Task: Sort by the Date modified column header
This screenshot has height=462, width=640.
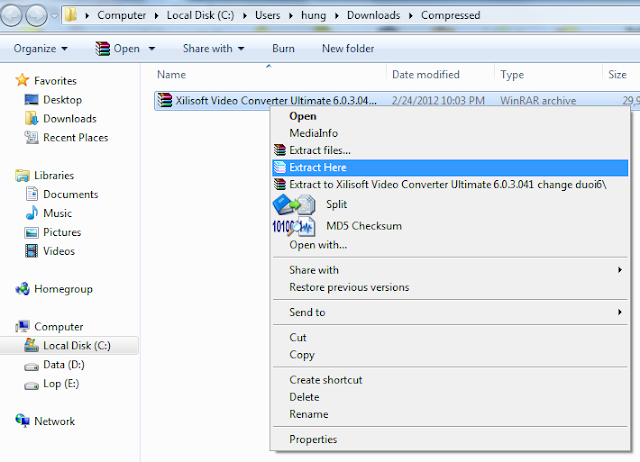Action: click(440, 75)
